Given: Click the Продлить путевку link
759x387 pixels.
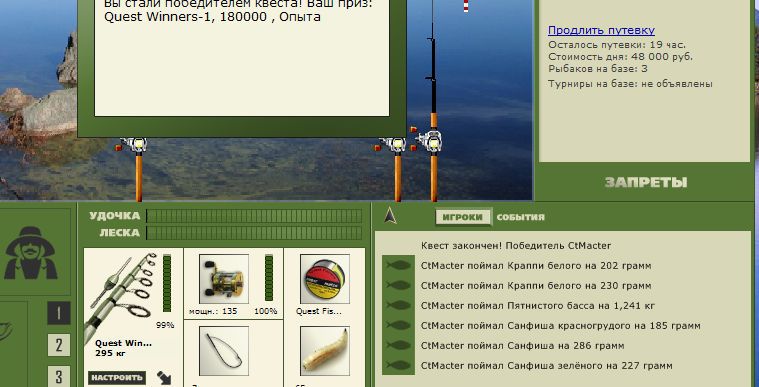Looking at the screenshot, I should coord(601,31).
